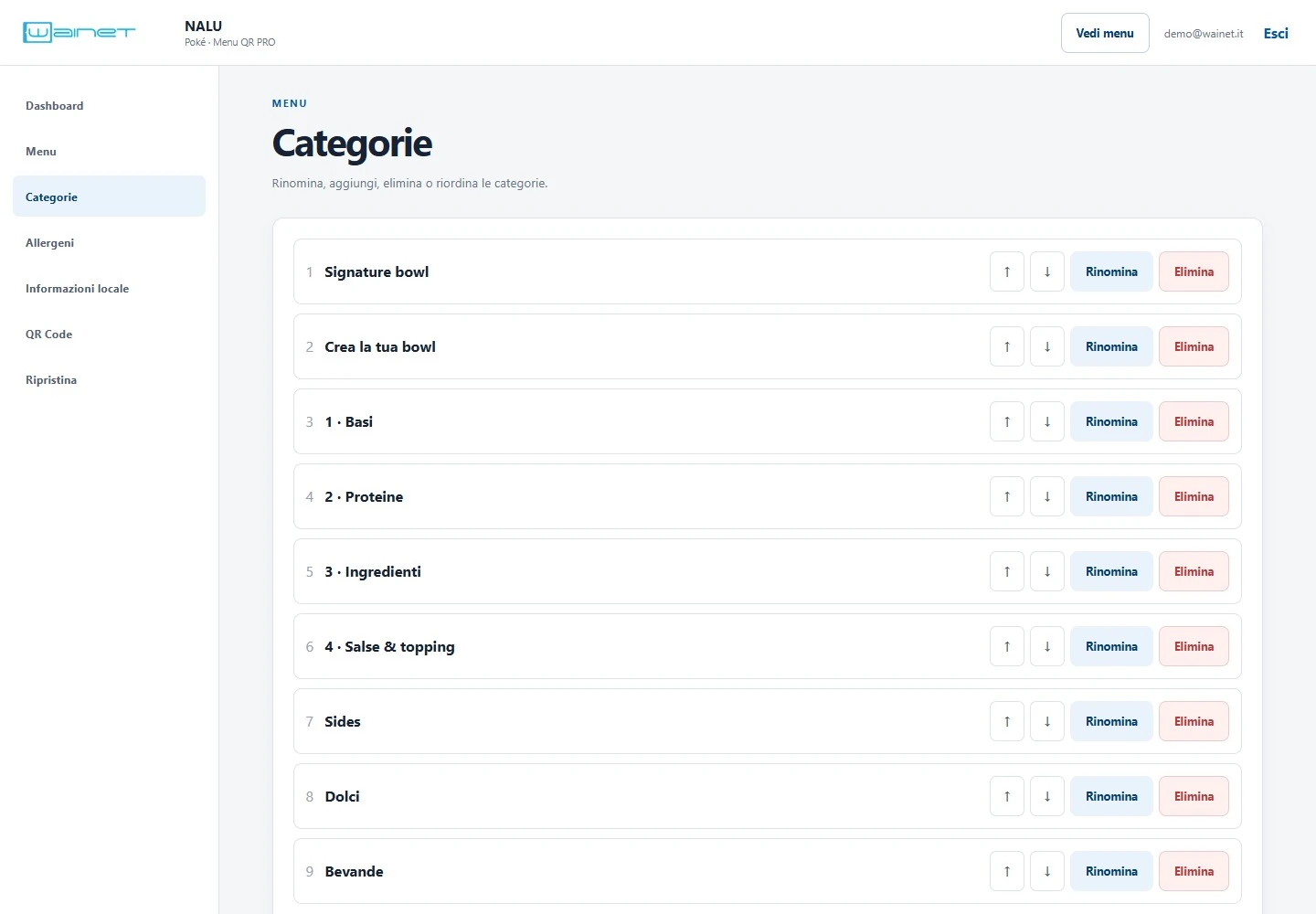Move 2 · Proteine category up
The image size is (1316, 914).
pos(1007,496)
